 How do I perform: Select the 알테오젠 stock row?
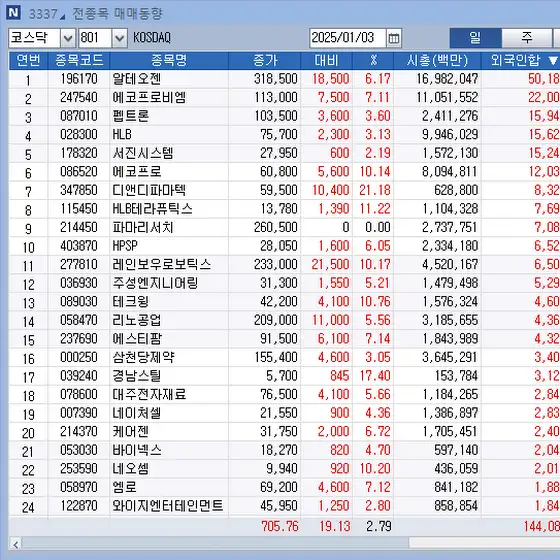coord(284,79)
